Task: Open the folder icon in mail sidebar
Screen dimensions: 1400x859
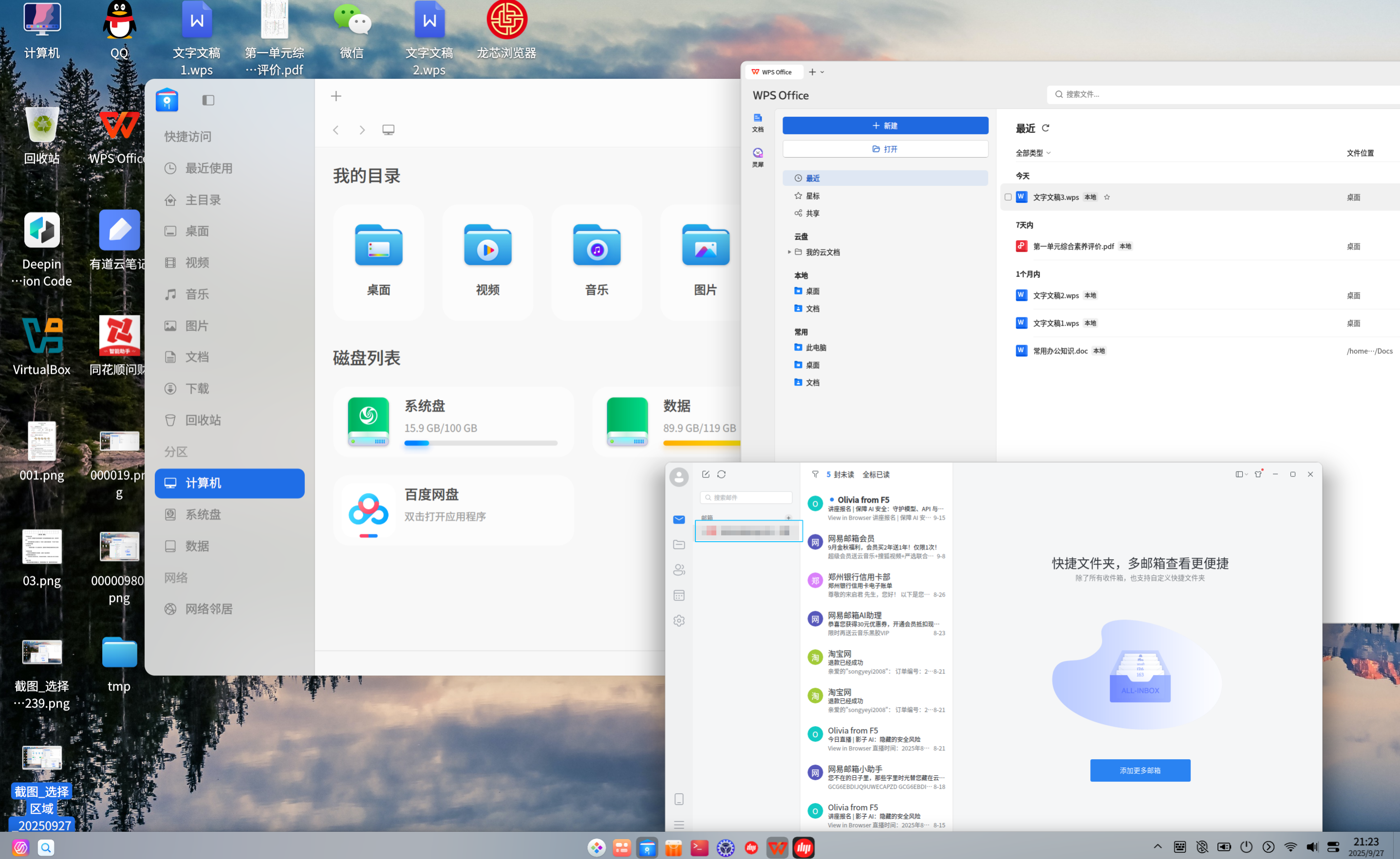Action: (679, 545)
